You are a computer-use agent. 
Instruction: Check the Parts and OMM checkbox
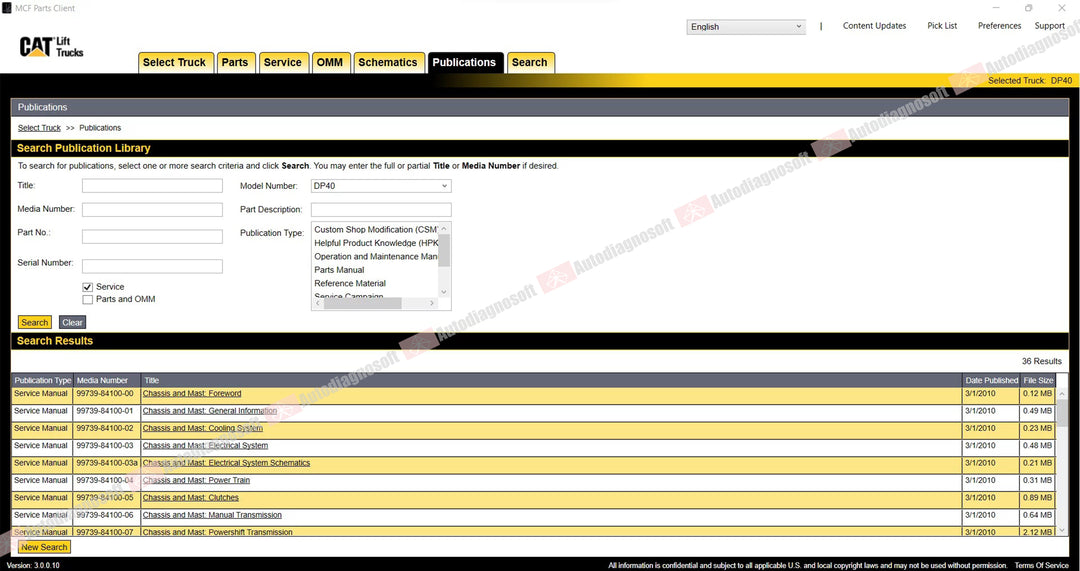[87, 300]
